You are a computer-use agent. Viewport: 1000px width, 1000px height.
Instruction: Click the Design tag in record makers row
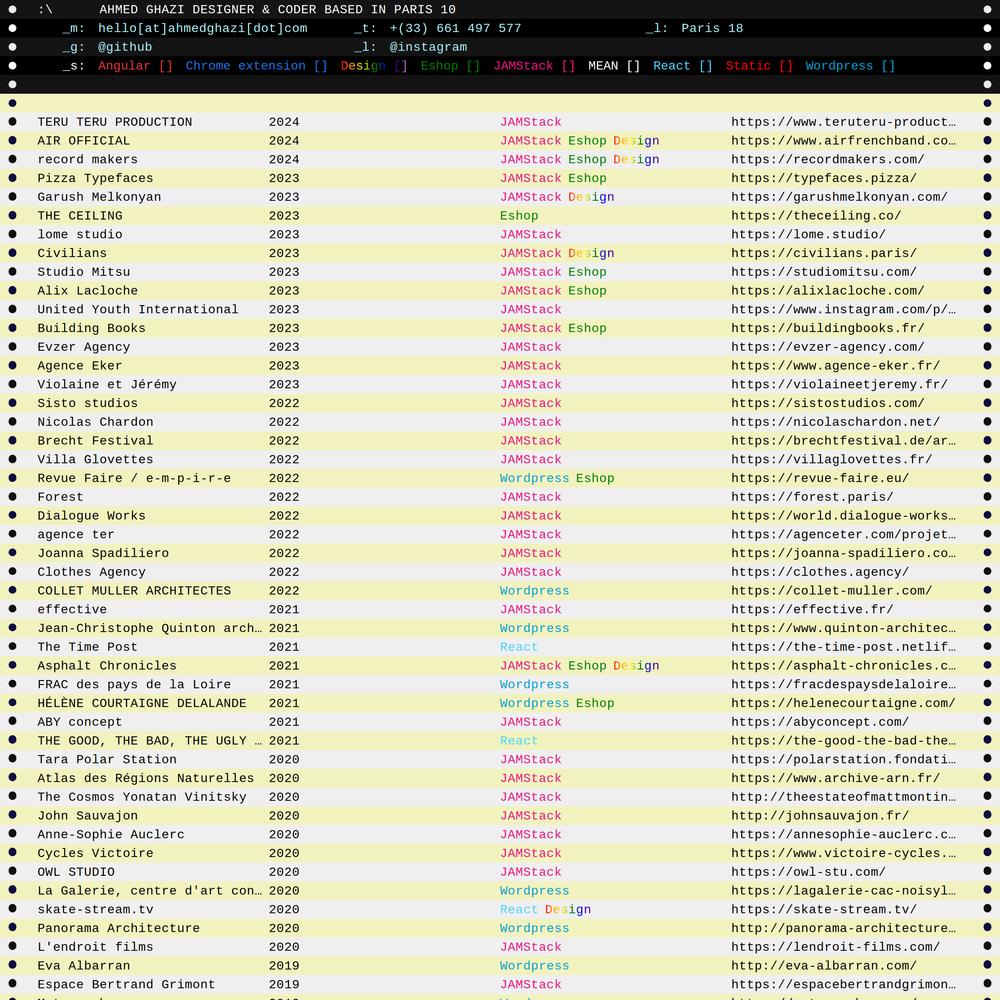636,159
